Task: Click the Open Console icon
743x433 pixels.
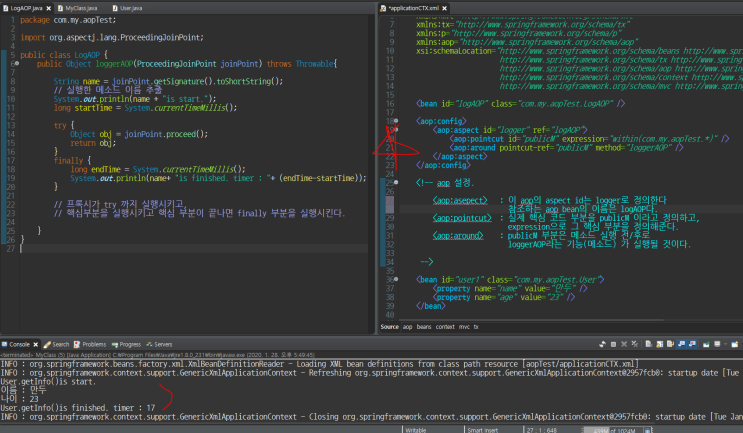Action: point(734,344)
